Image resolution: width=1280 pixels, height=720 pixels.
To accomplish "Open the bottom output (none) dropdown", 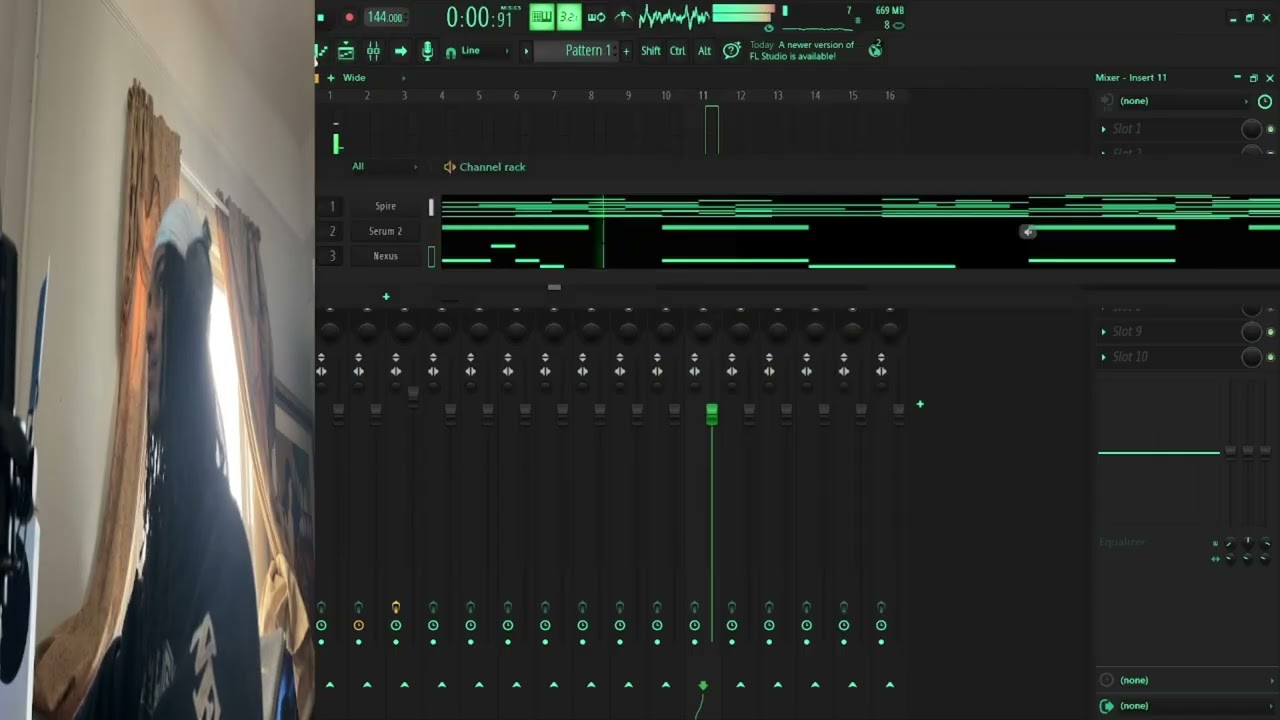I will pos(1187,706).
